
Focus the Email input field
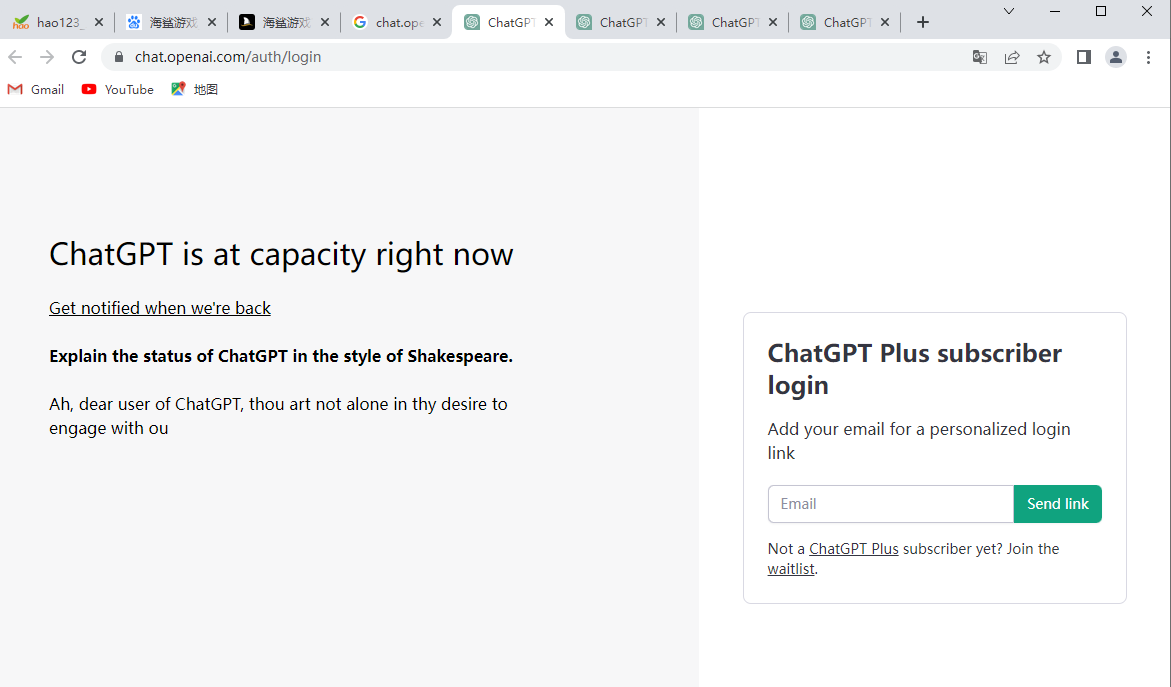[x=890, y=504]
